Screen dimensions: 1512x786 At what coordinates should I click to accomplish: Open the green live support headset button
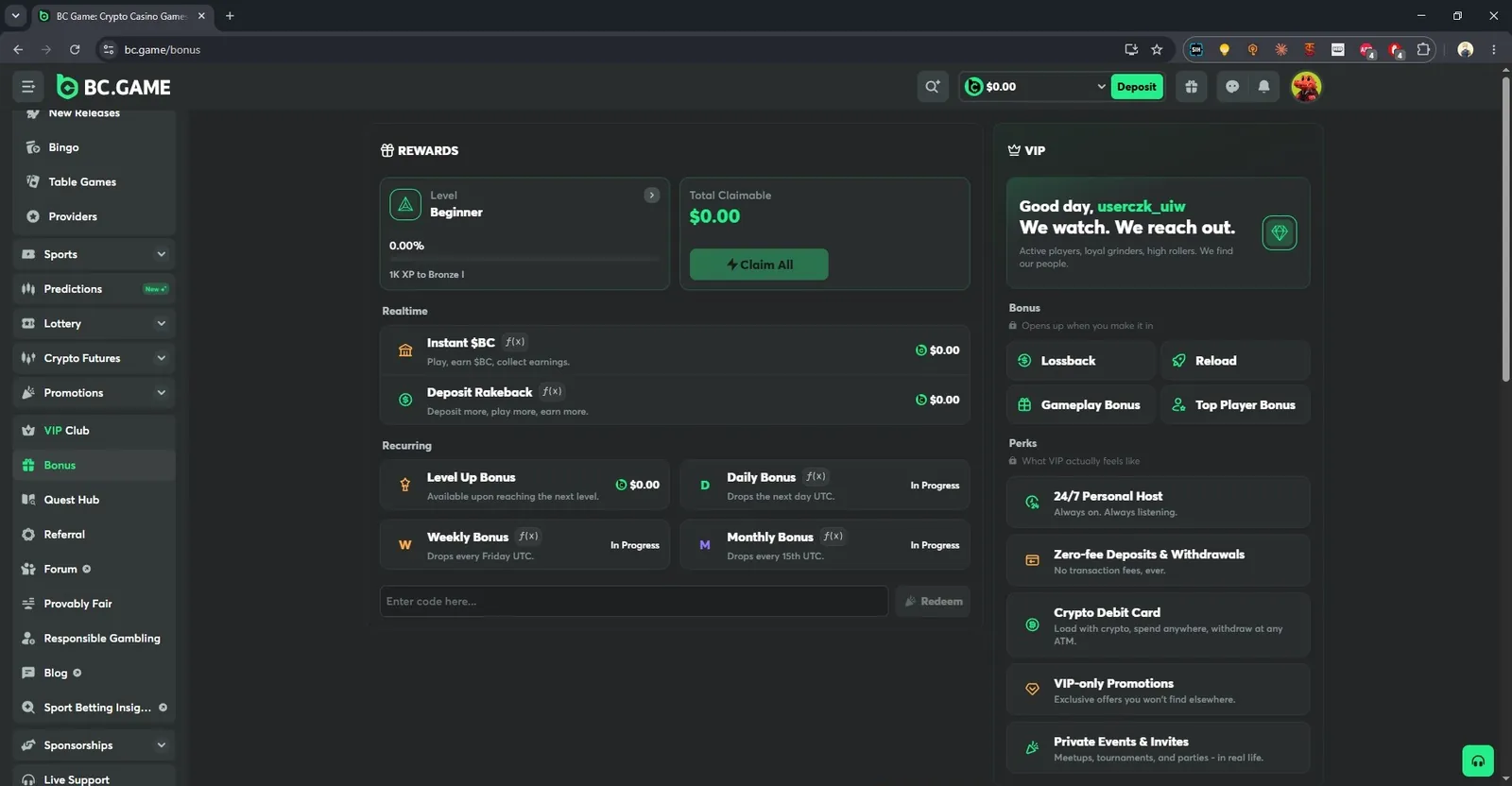(x=1478, y=760)
